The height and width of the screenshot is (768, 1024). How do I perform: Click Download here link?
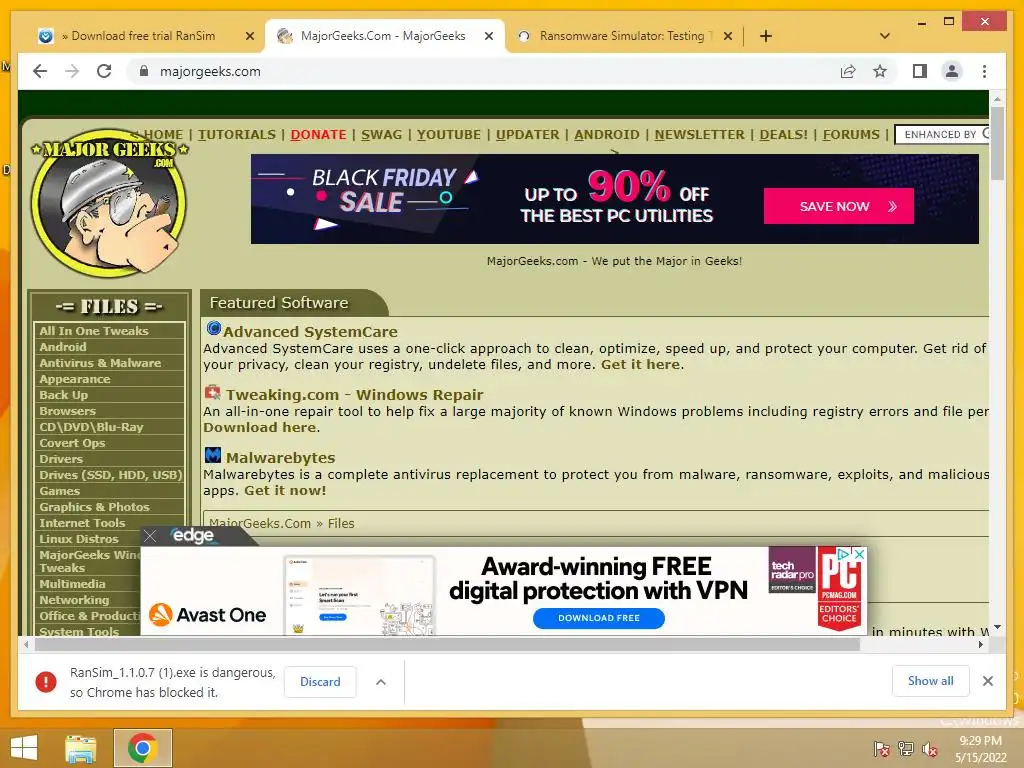(259, 427)
